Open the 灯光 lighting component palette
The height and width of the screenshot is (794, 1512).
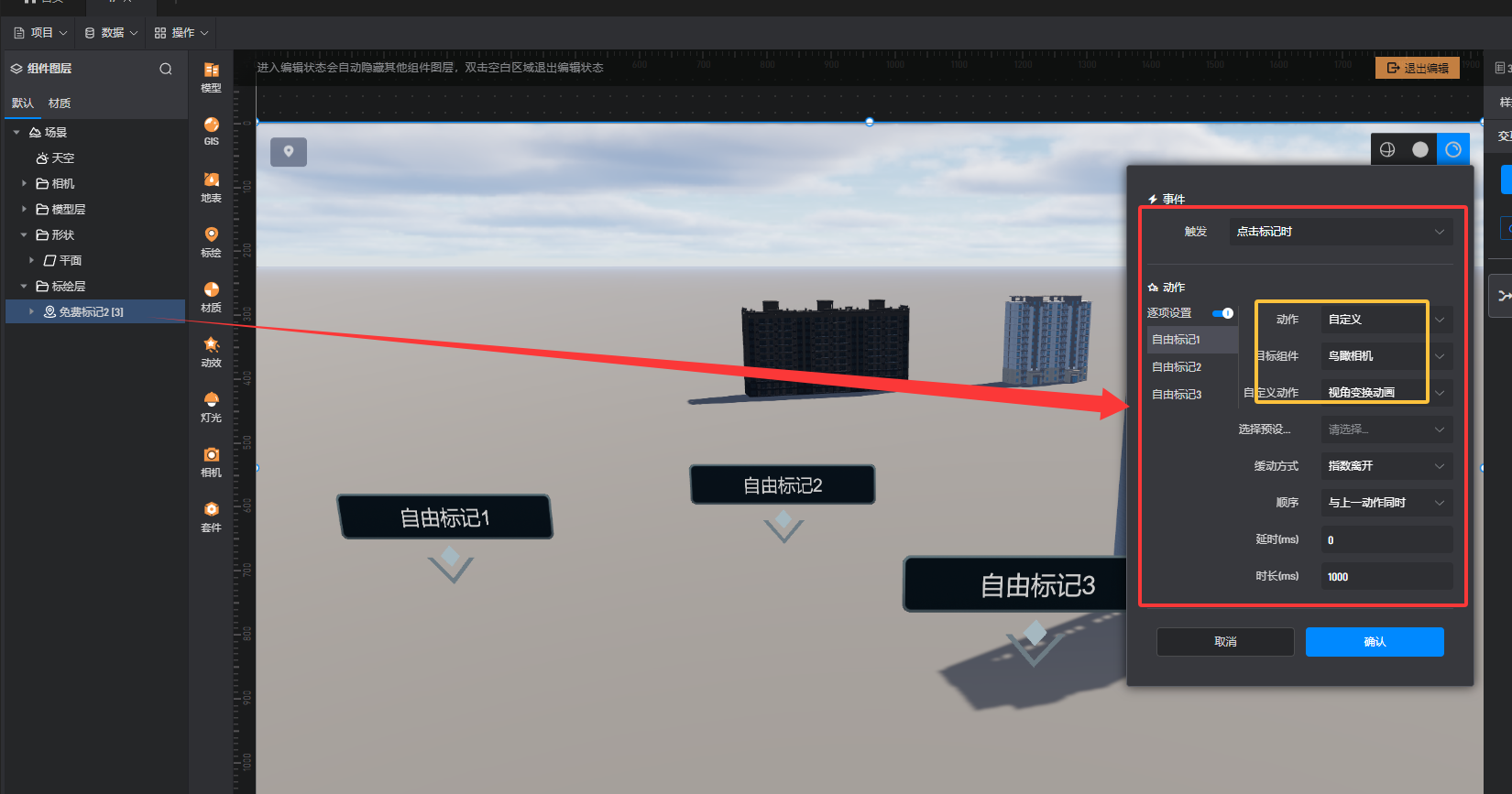tap(211, 408)
